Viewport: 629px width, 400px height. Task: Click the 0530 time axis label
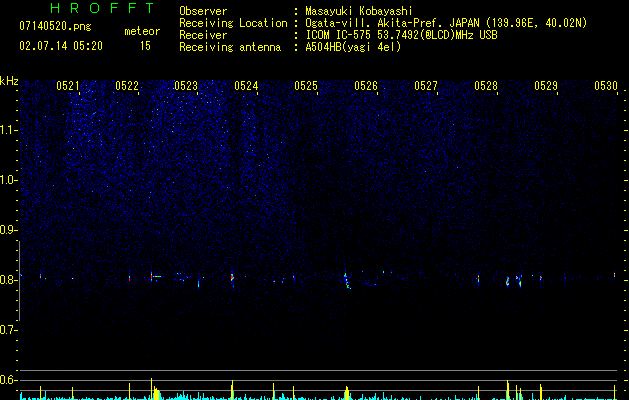pos(606,86)
